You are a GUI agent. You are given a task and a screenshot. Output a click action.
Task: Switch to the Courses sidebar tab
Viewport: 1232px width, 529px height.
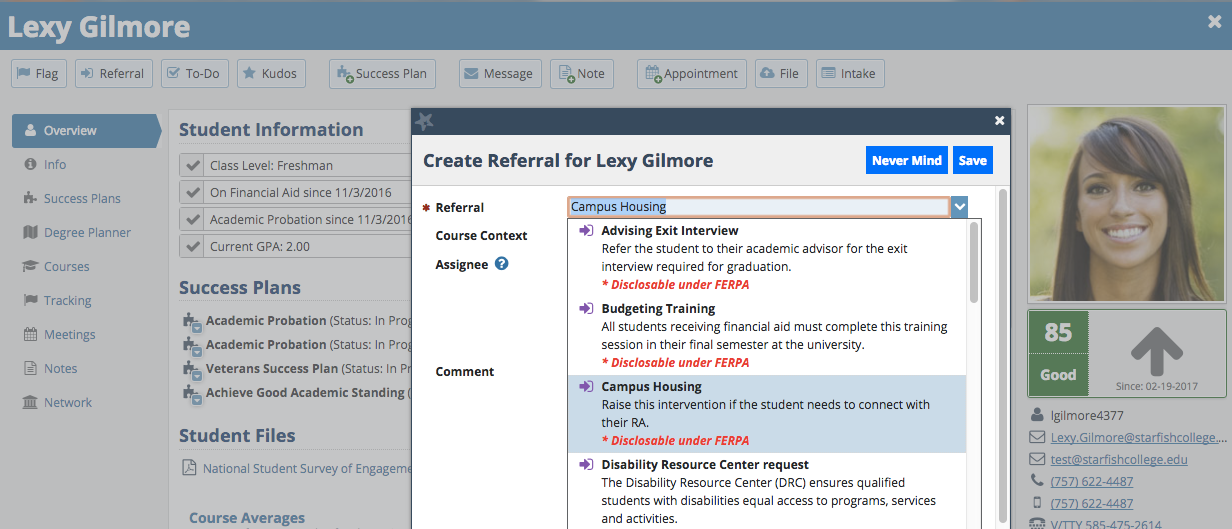(66, 267)
